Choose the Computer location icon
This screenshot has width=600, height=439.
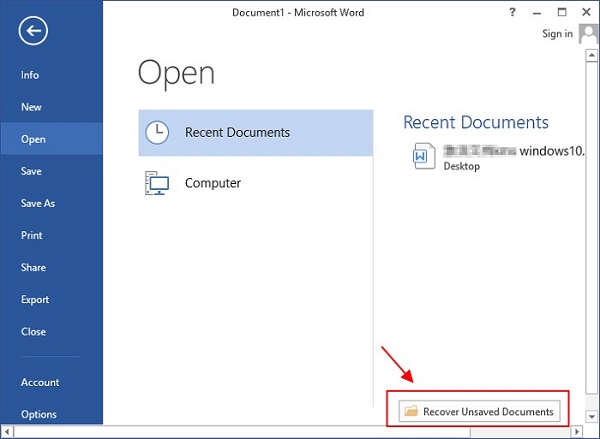tap(157, 183)
